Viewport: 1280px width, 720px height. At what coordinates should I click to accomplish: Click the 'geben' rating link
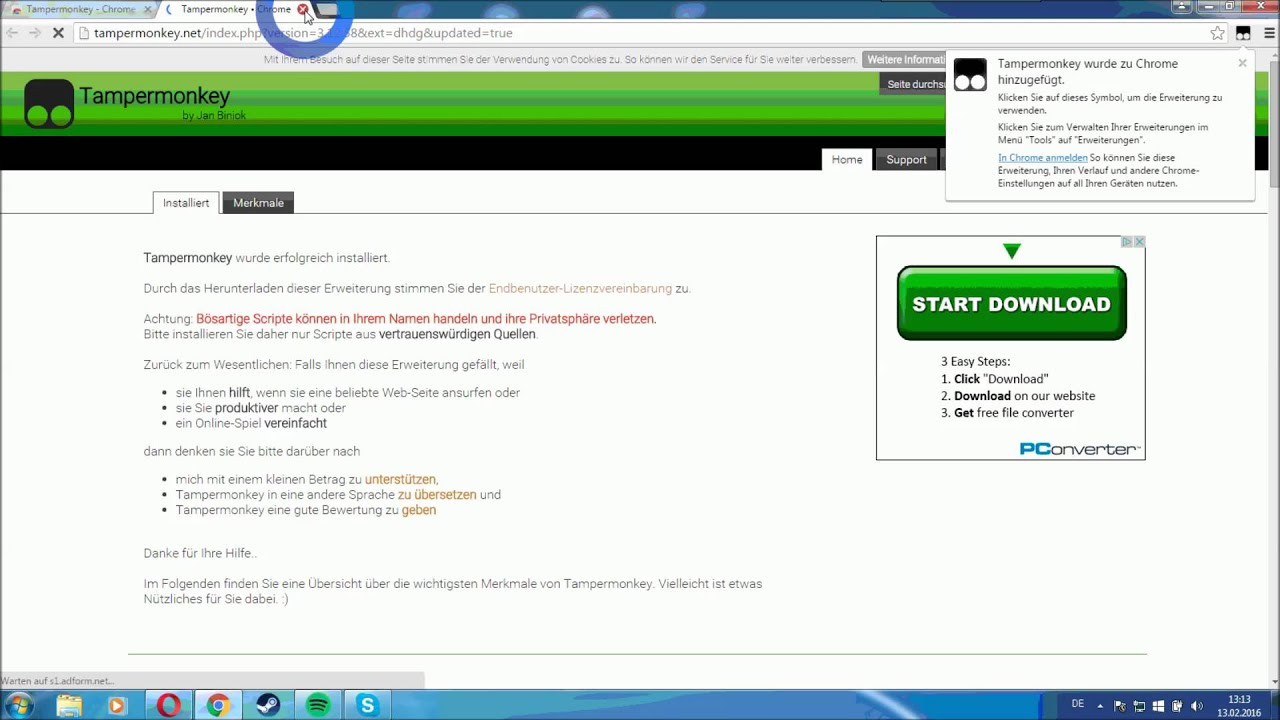418,510
